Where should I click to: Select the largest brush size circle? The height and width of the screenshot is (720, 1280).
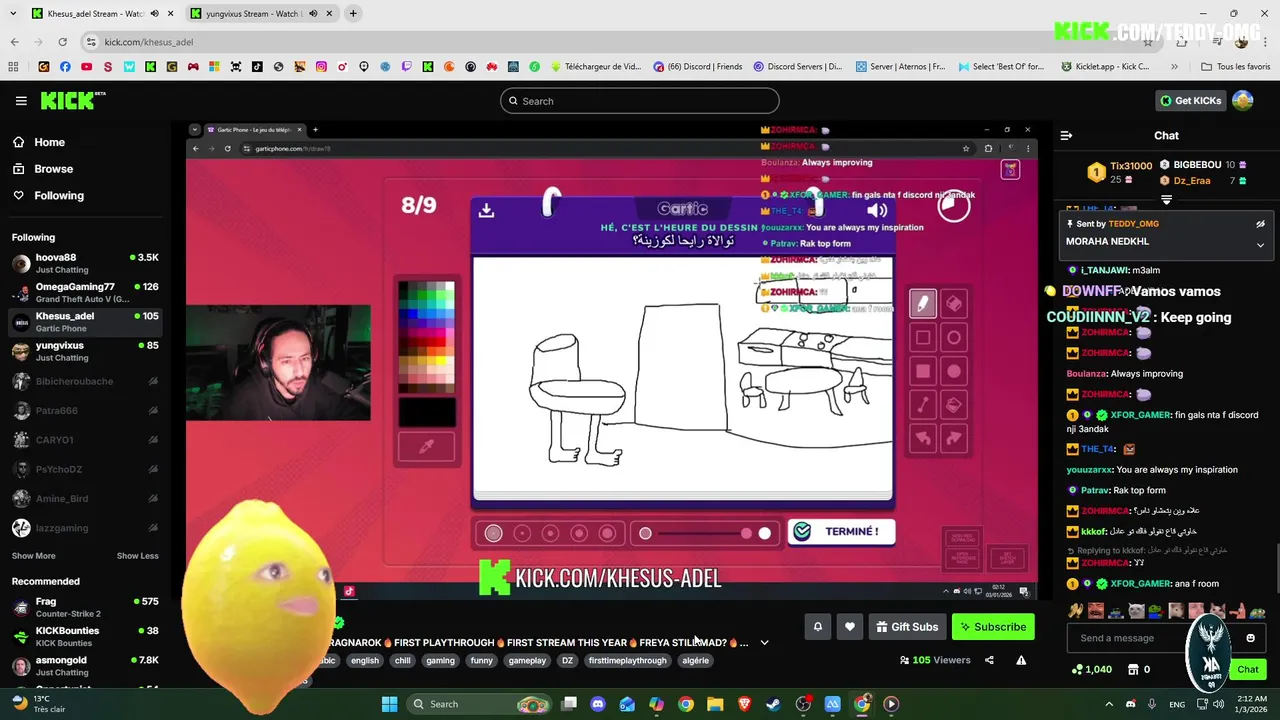coord(607,533)
